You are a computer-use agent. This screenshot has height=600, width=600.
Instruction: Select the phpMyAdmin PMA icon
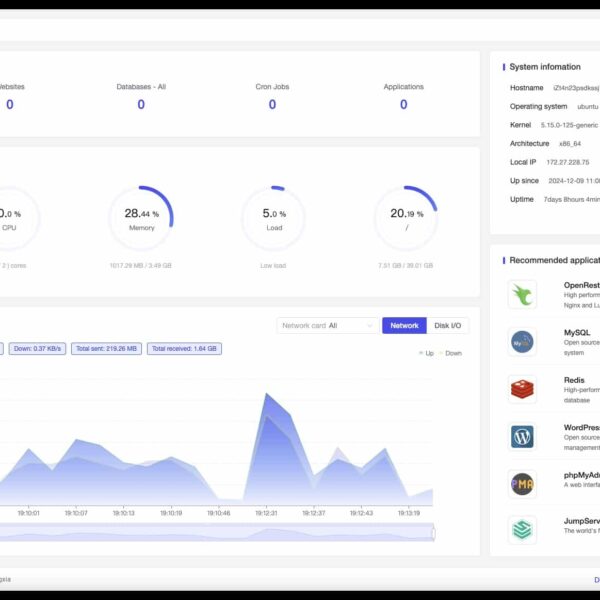click(522, 484)
